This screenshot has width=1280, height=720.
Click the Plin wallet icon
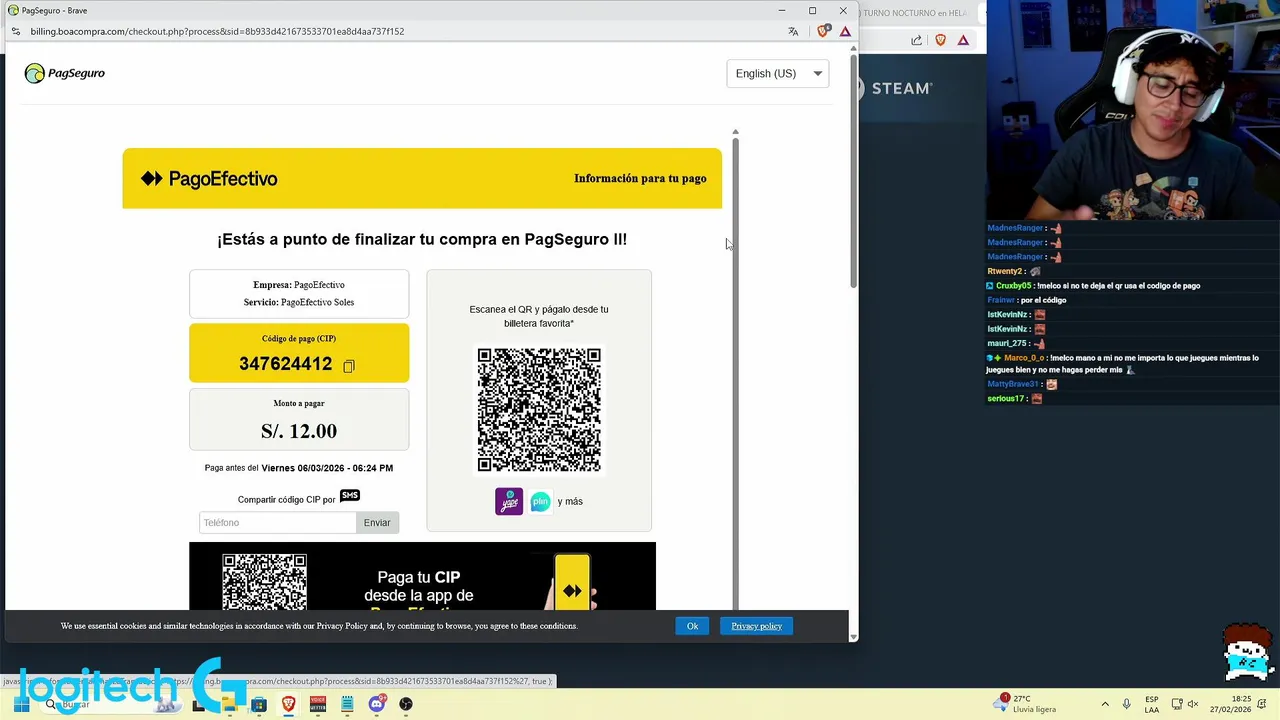pyautogui.click(x=540, y=501)
